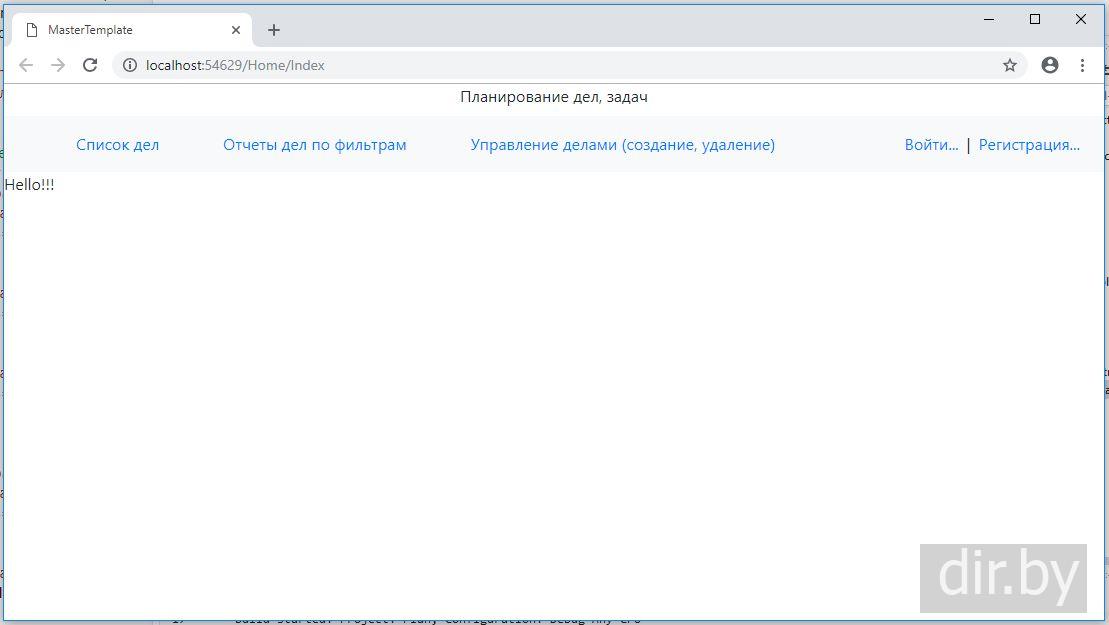1109x625 pixels.
Task: Open the "Список дел" link
Action: pyautogui.click(x=117, y=145)
